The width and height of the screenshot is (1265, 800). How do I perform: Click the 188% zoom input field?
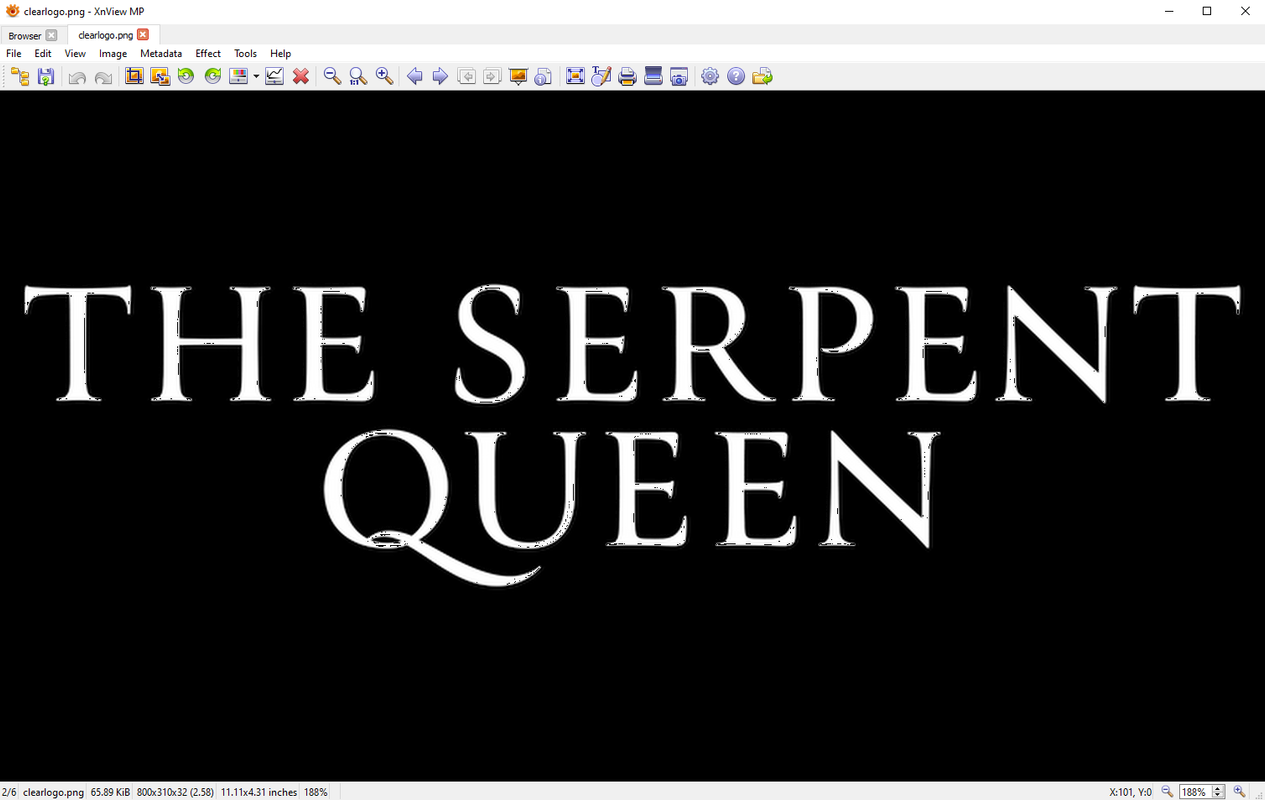[x=1195, y=791]
